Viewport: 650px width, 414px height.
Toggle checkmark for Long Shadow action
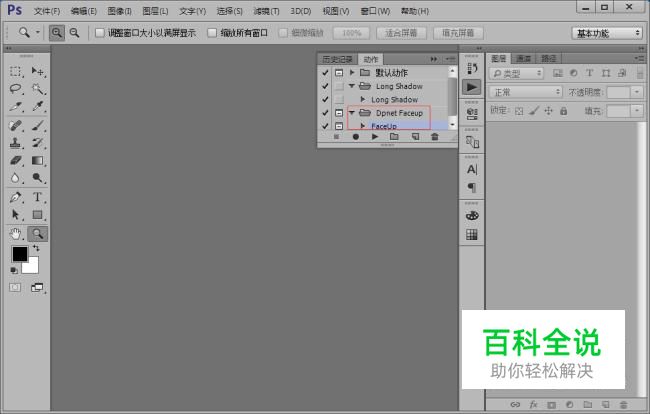click(325, 99)
